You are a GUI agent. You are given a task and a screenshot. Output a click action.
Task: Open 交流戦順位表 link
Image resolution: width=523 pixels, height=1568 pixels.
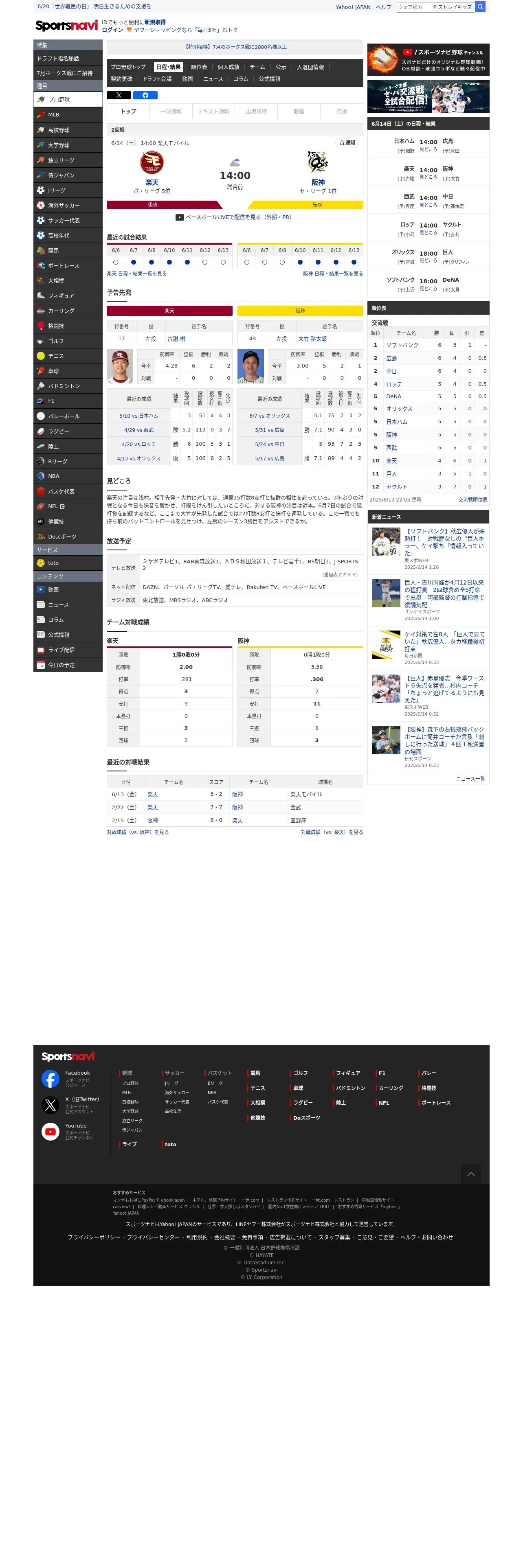(472, 500)
